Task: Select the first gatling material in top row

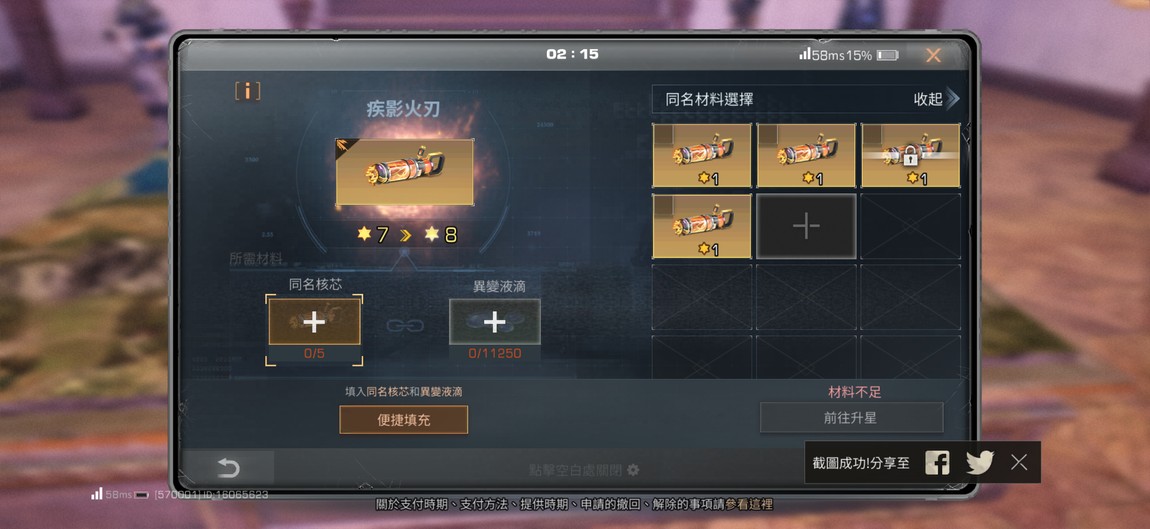Action: [702, 155]
